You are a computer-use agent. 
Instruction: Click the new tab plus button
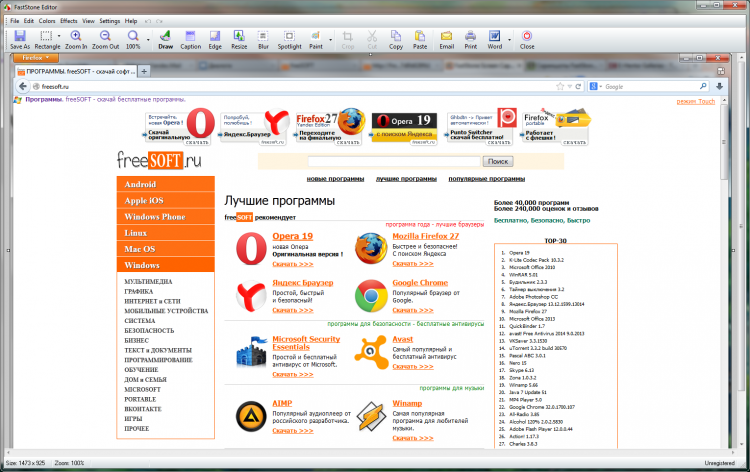pyautogui.click(x=144, y=71)
